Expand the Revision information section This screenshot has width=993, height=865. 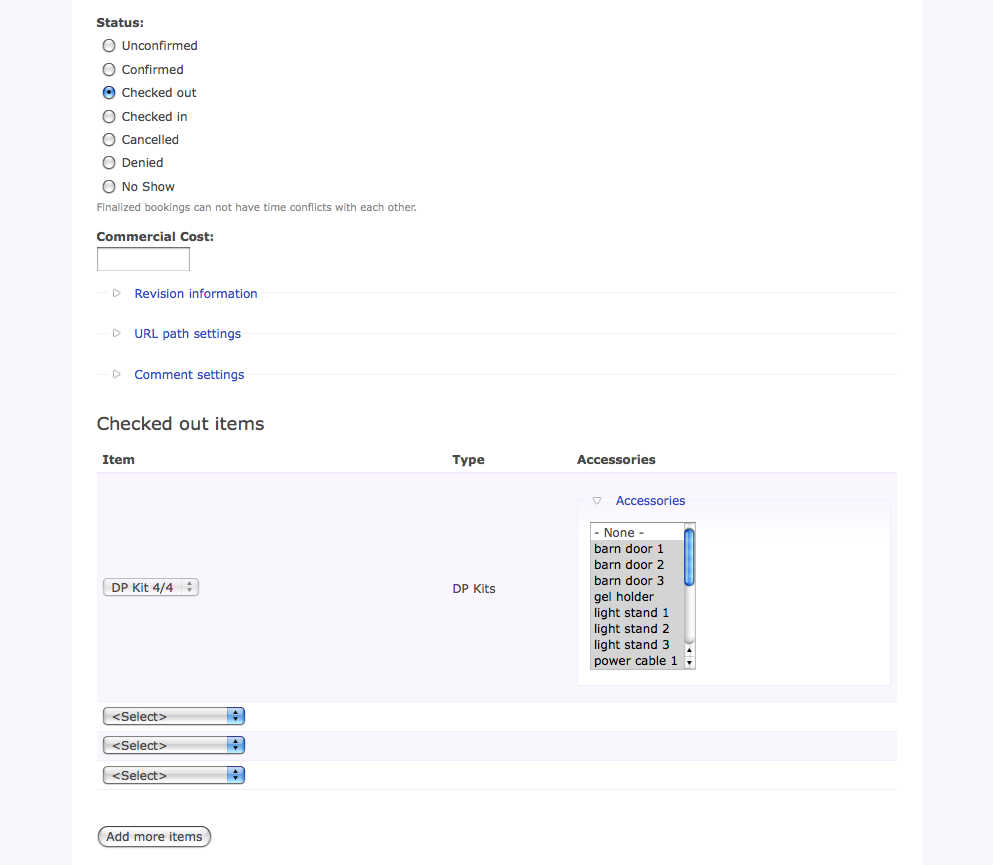coord(195,293)
